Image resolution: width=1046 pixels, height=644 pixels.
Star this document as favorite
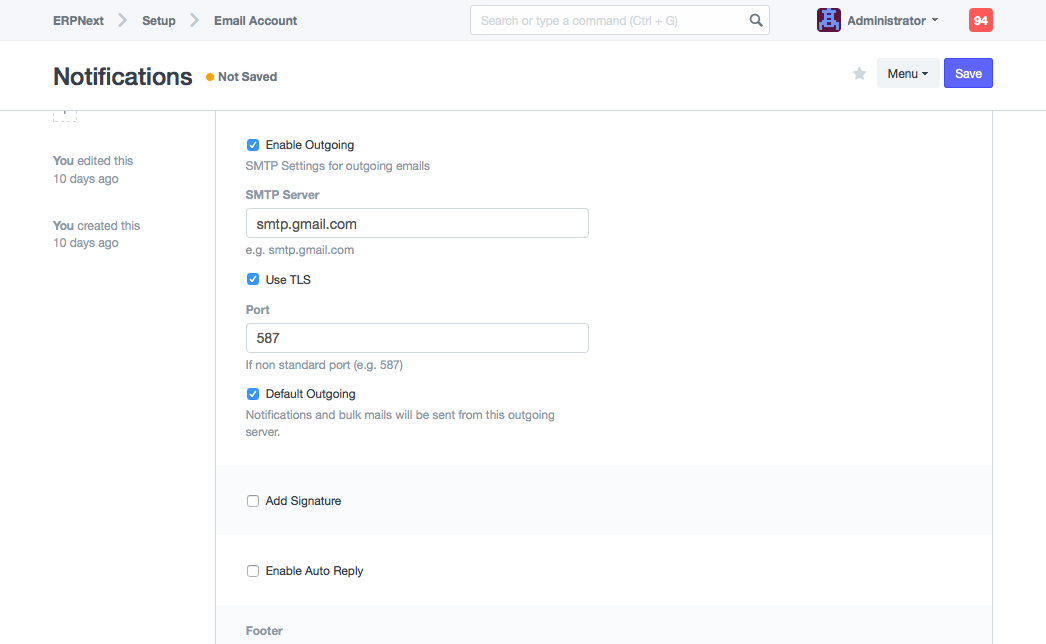point(859,74)
